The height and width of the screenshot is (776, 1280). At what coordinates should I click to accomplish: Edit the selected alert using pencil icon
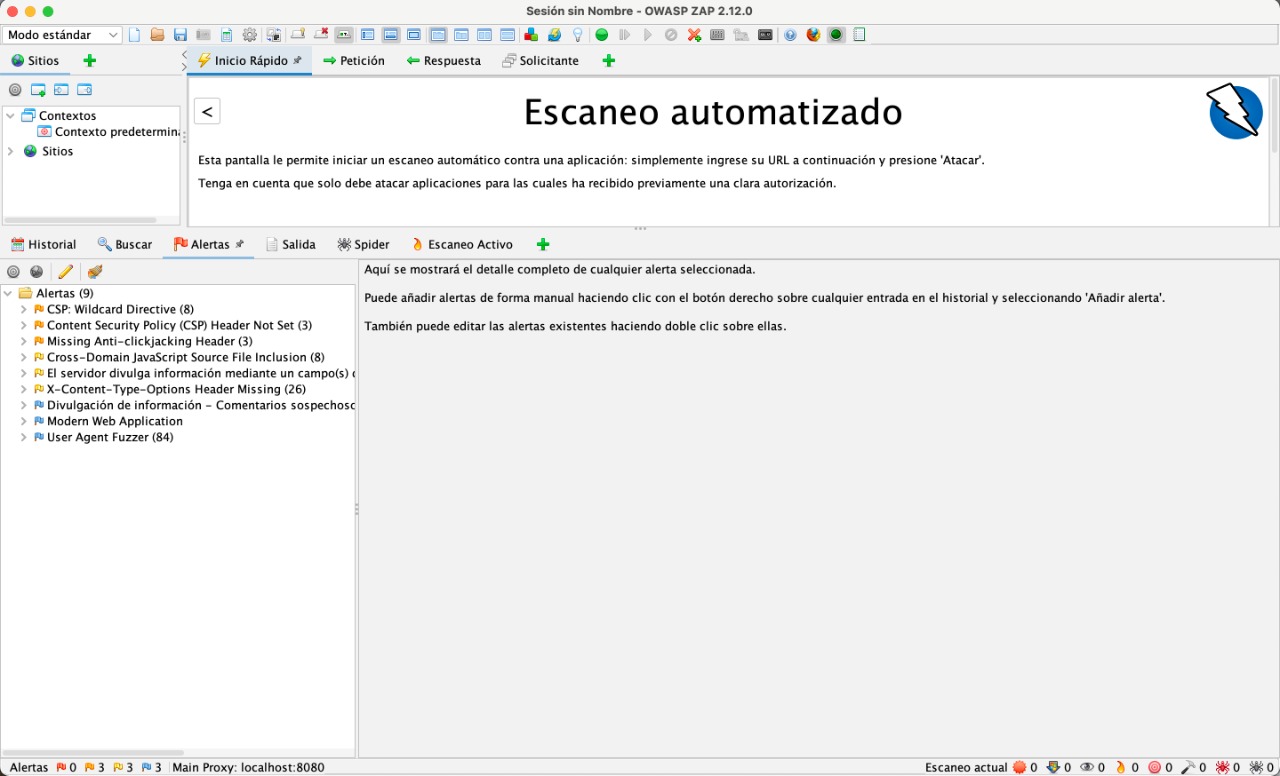(66, 270)
